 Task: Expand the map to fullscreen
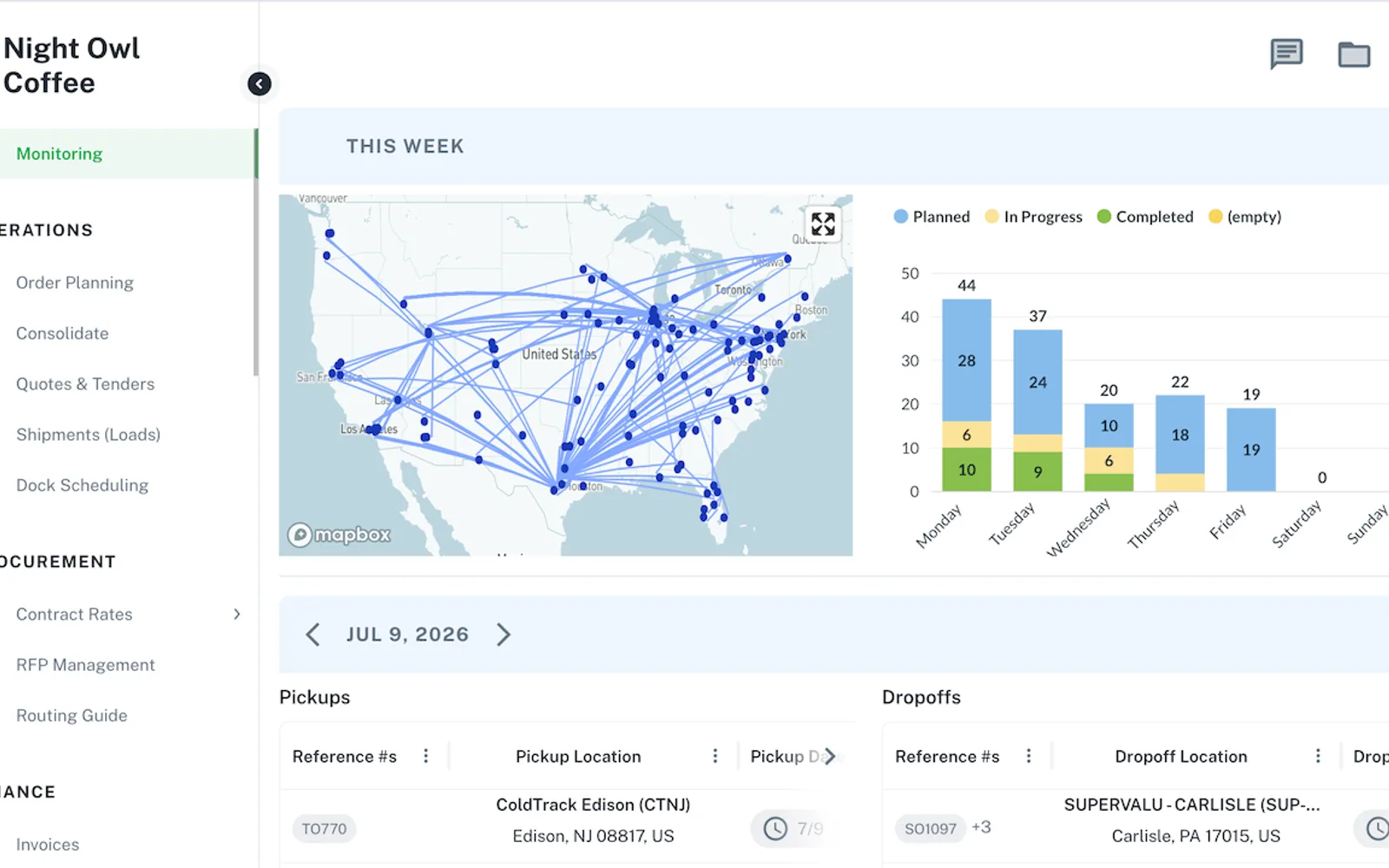[823, 224]
